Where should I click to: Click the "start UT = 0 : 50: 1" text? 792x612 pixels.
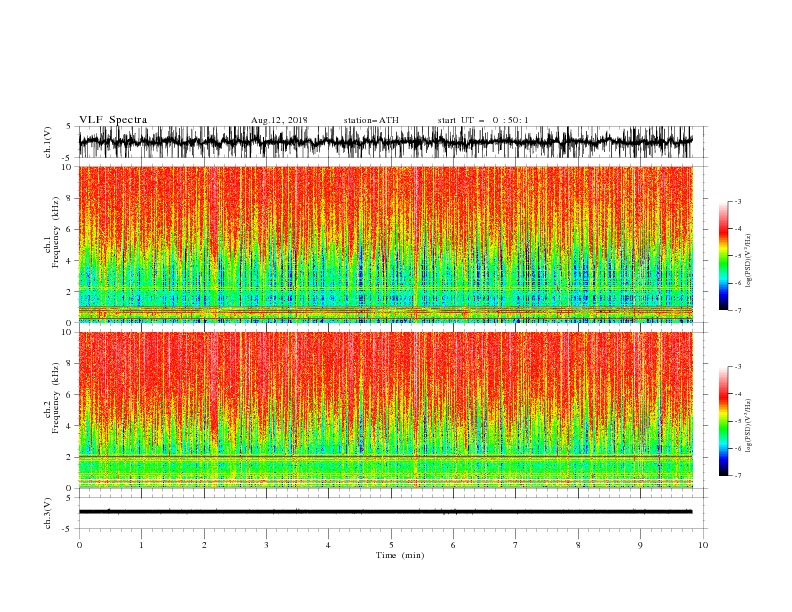point(483,120)
